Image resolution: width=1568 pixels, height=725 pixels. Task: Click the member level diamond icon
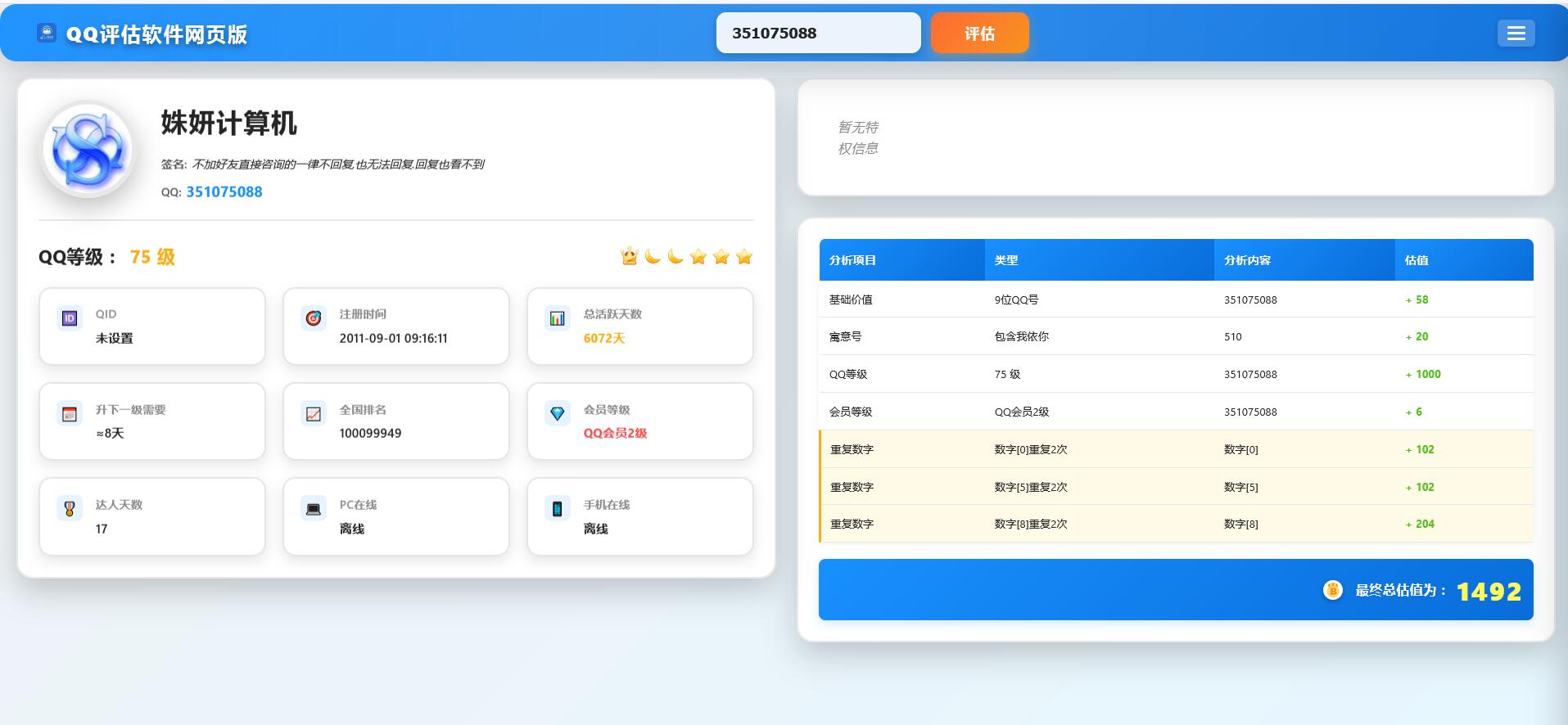(x=558, y=414)
